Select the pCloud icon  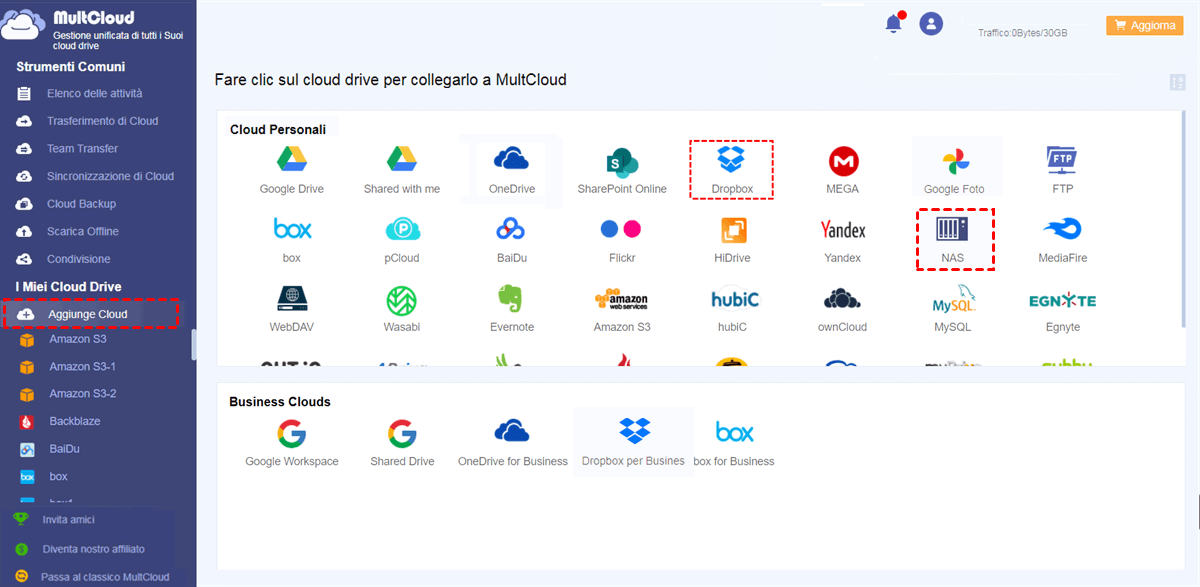pyautogui.click(x=402, y=231)
